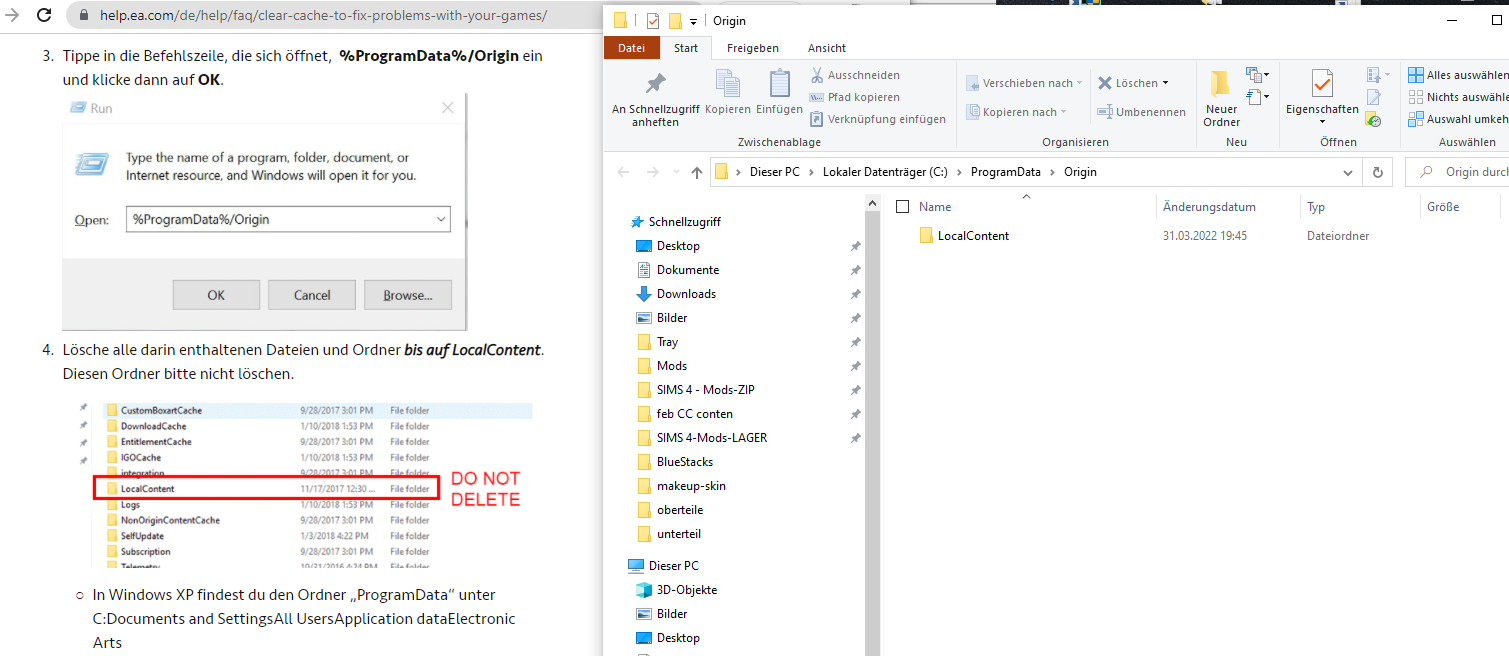Image resolution: width=1509 pixels, height=656 pixels.
Task: Click Auswahl umkehren in the ribbon
Action: click(1458, 119)
